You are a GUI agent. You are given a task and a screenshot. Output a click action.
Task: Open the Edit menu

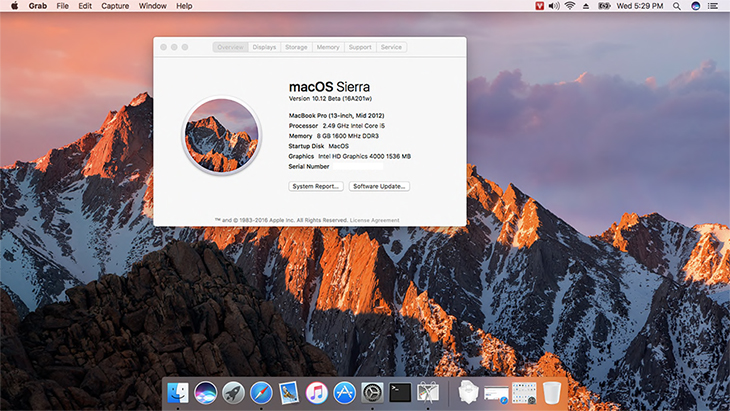pos(85,6)
